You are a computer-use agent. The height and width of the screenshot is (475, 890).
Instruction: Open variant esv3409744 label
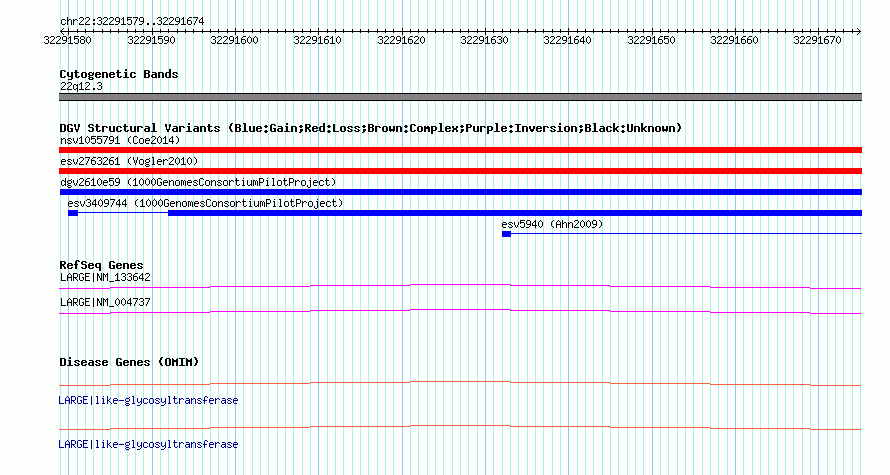(205, 203)
